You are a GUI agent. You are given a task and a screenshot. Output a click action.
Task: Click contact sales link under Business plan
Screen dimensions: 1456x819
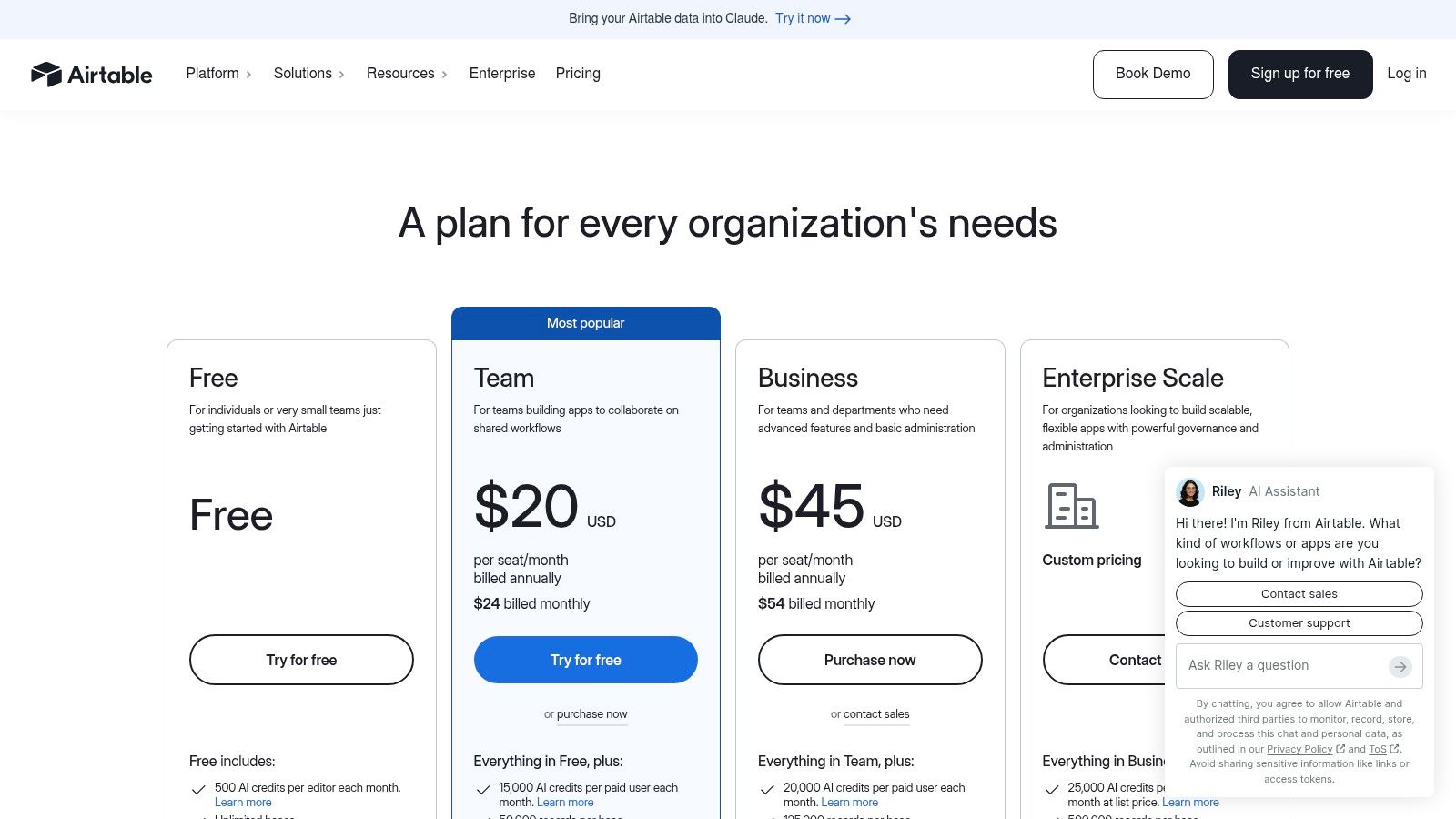coord(876,714)
